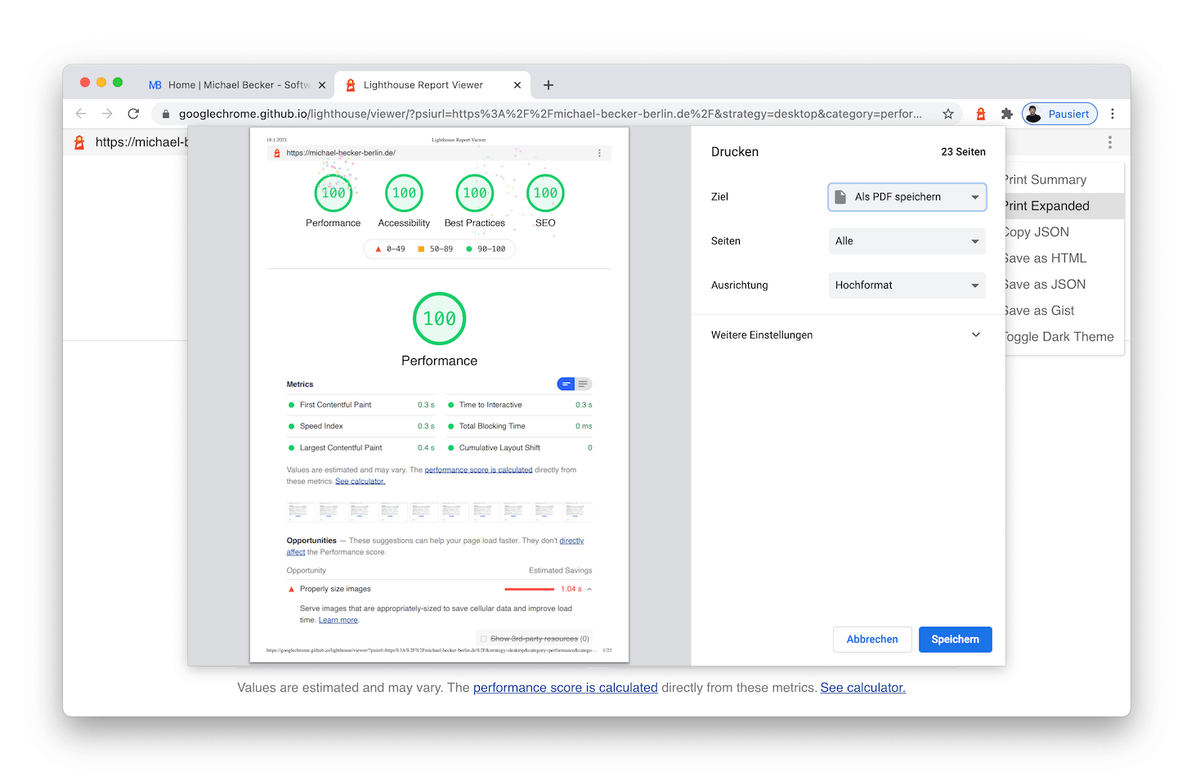Bookmark page with the star icon
Screen dimensions: 1200x777
point(948,114)
